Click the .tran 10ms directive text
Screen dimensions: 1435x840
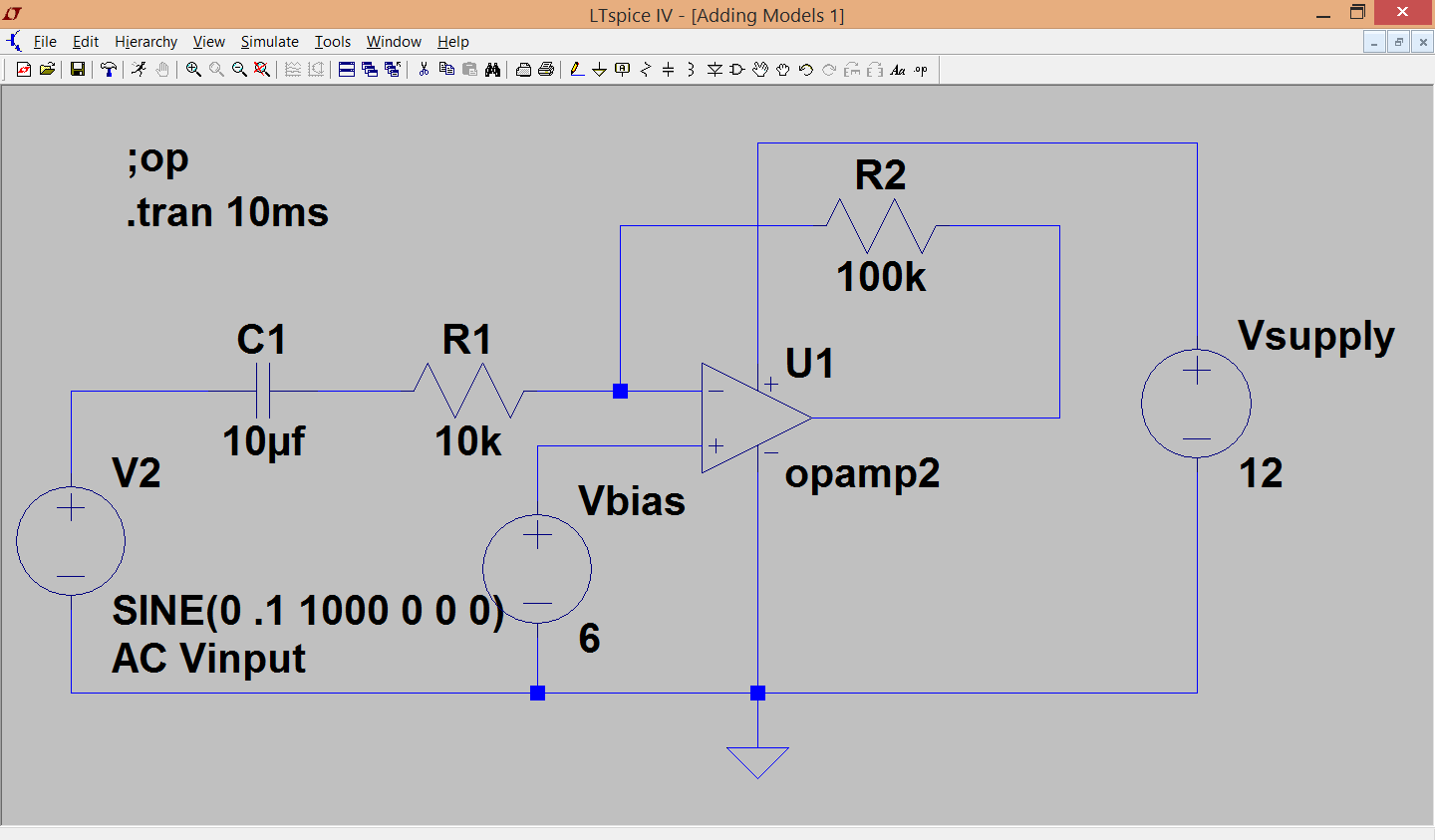227,212
